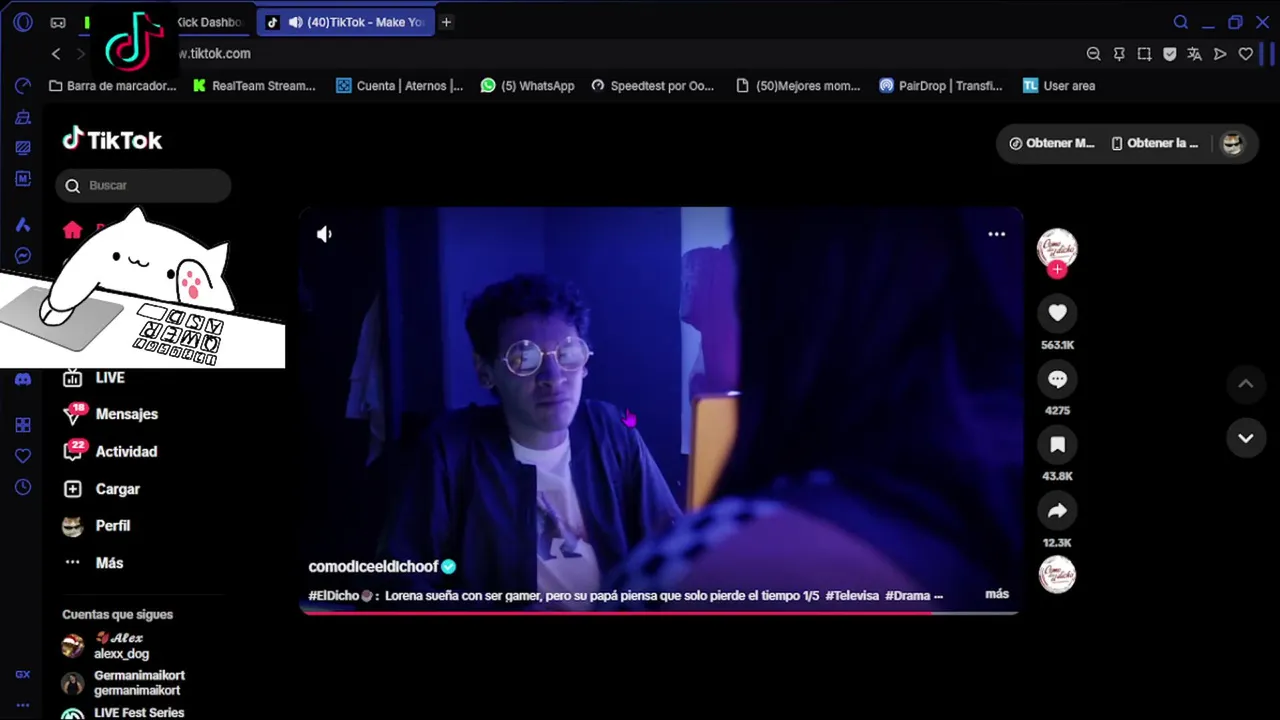Open GX Control speedometer in sidebar
The height and width of the screenshot is (720, 1280).
click(23, 86)
